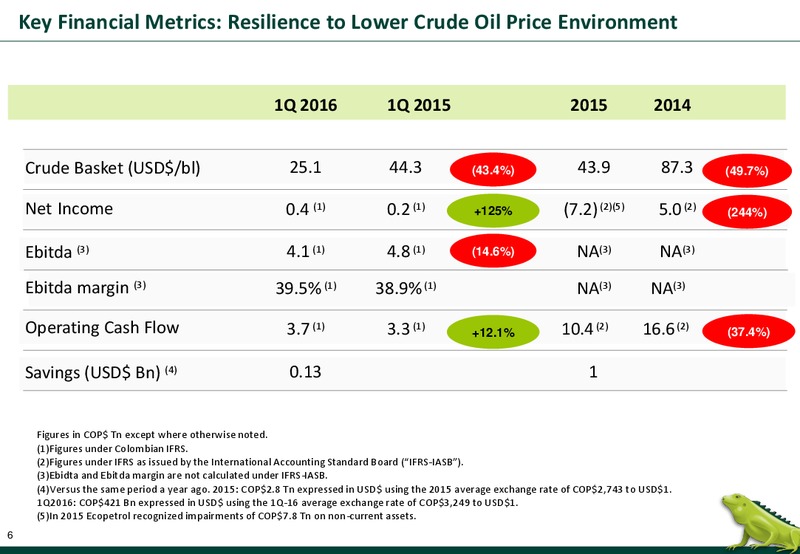The image size is (800, 554).
Task: Select the 'Ebitda margin' row label
Action: [x=86, y=288]
